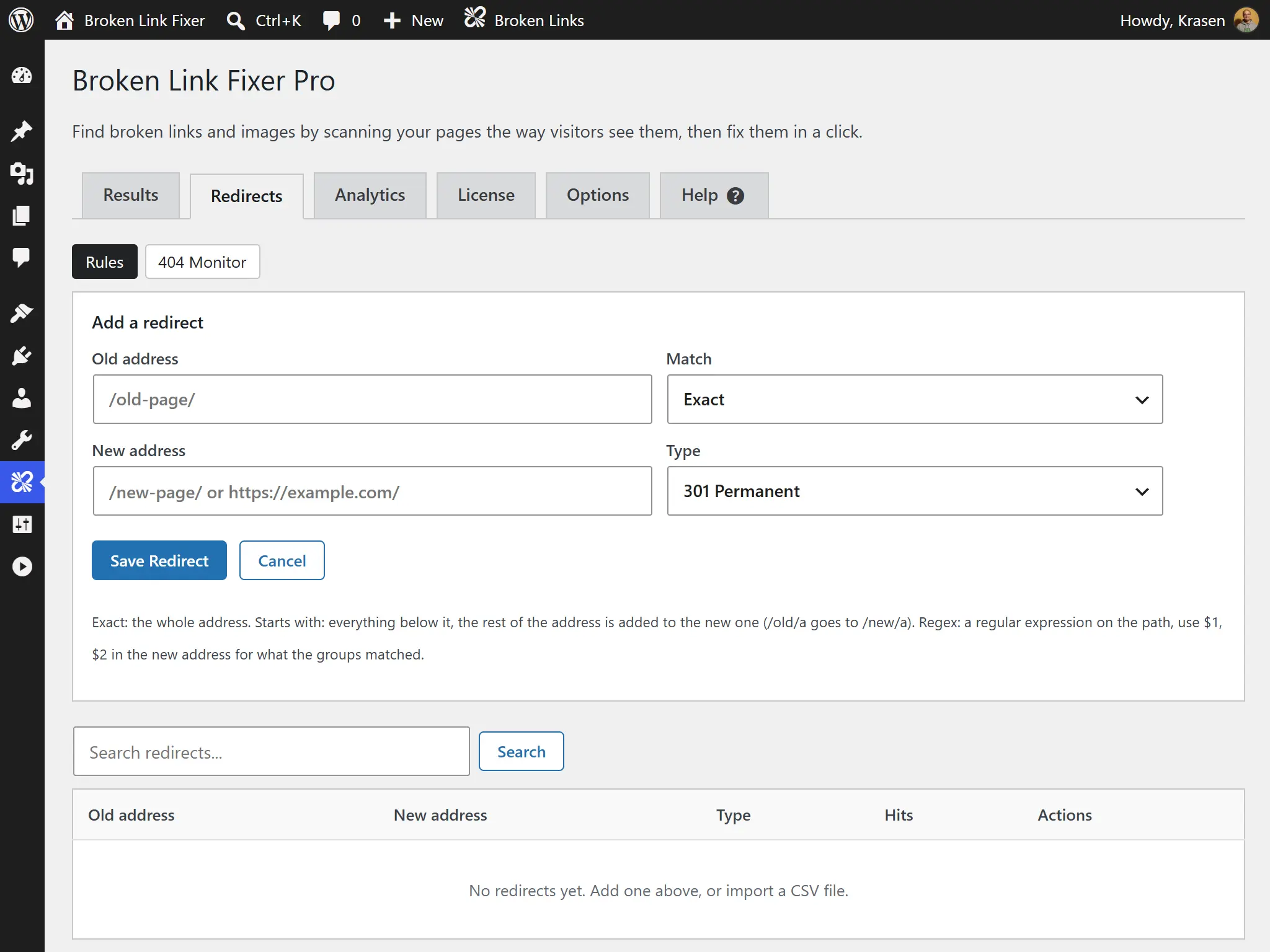Select the Broken Link Fixer sidebar icon

click(22, 482)
